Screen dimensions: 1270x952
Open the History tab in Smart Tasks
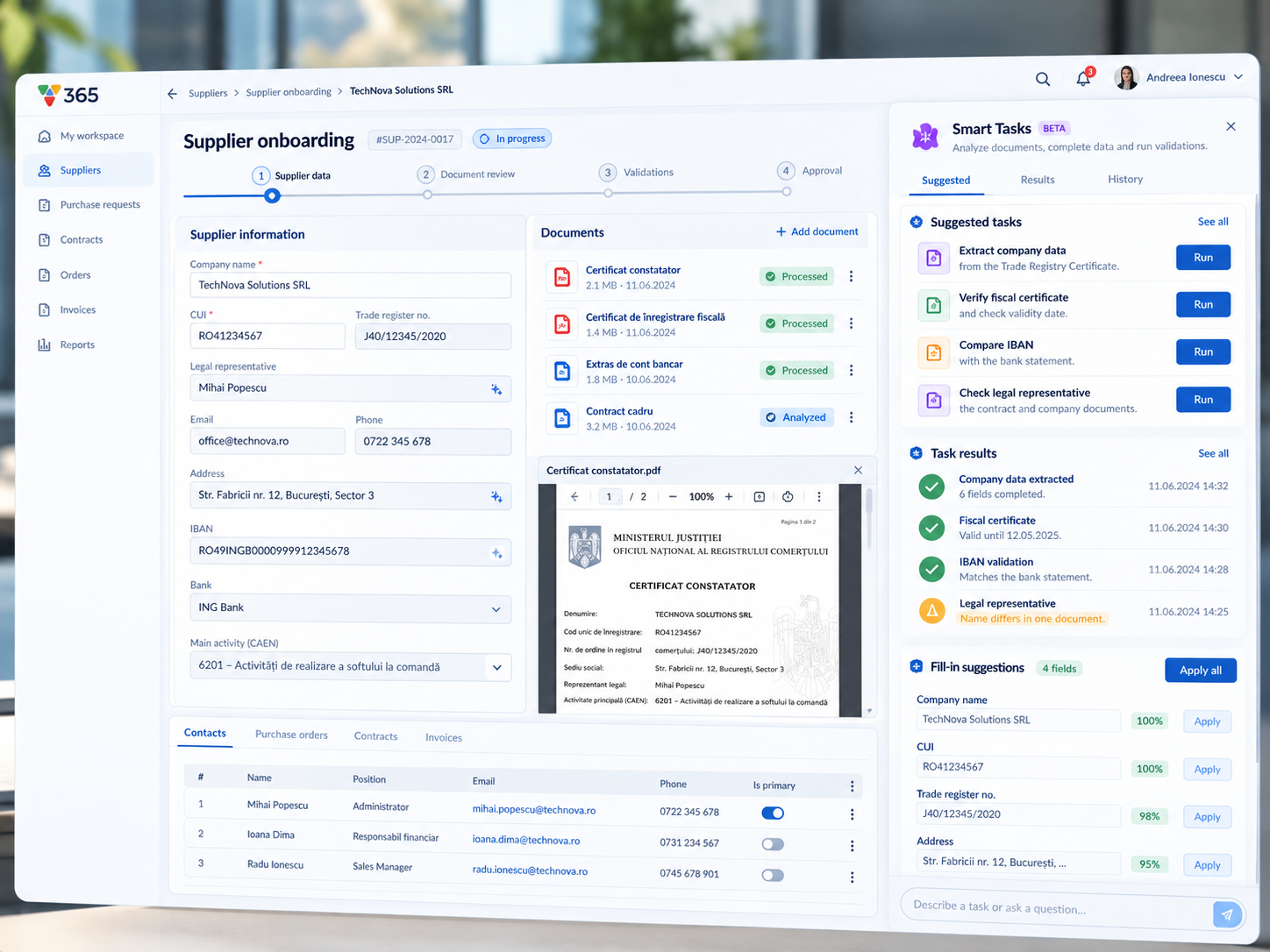1125,180
